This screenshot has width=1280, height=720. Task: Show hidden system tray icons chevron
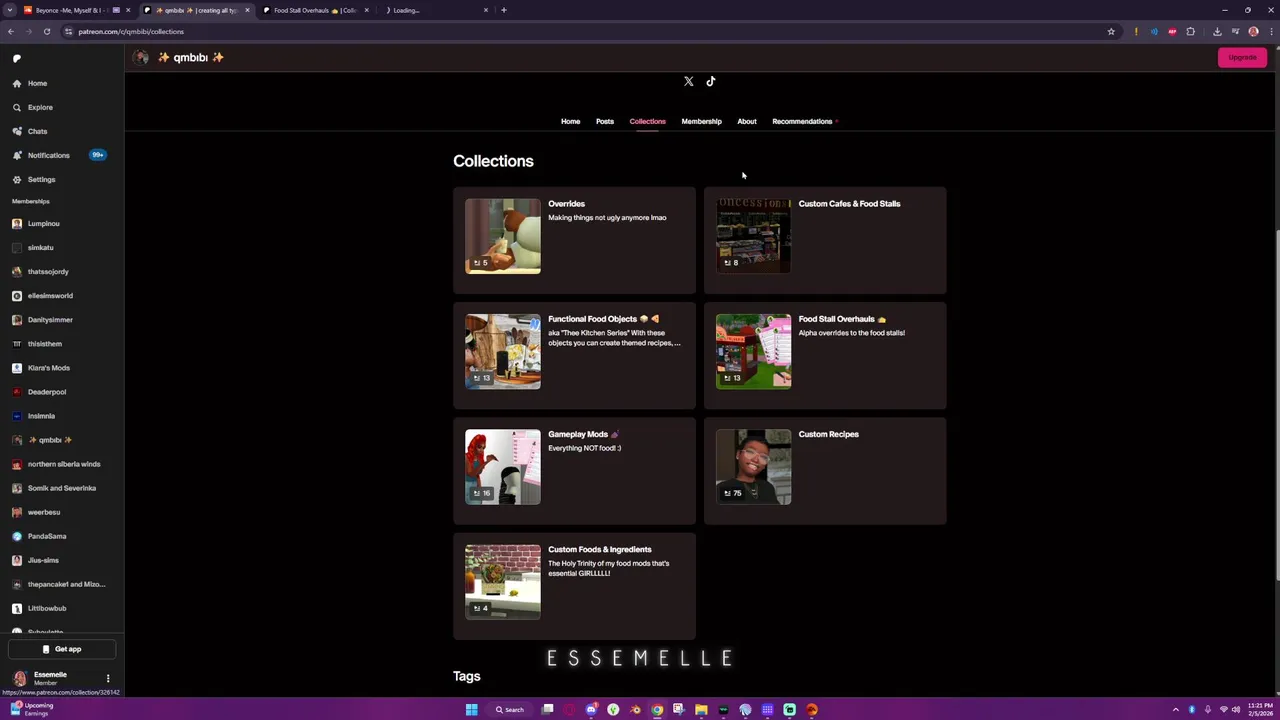pyautogui.click(x=1176, y=710)
